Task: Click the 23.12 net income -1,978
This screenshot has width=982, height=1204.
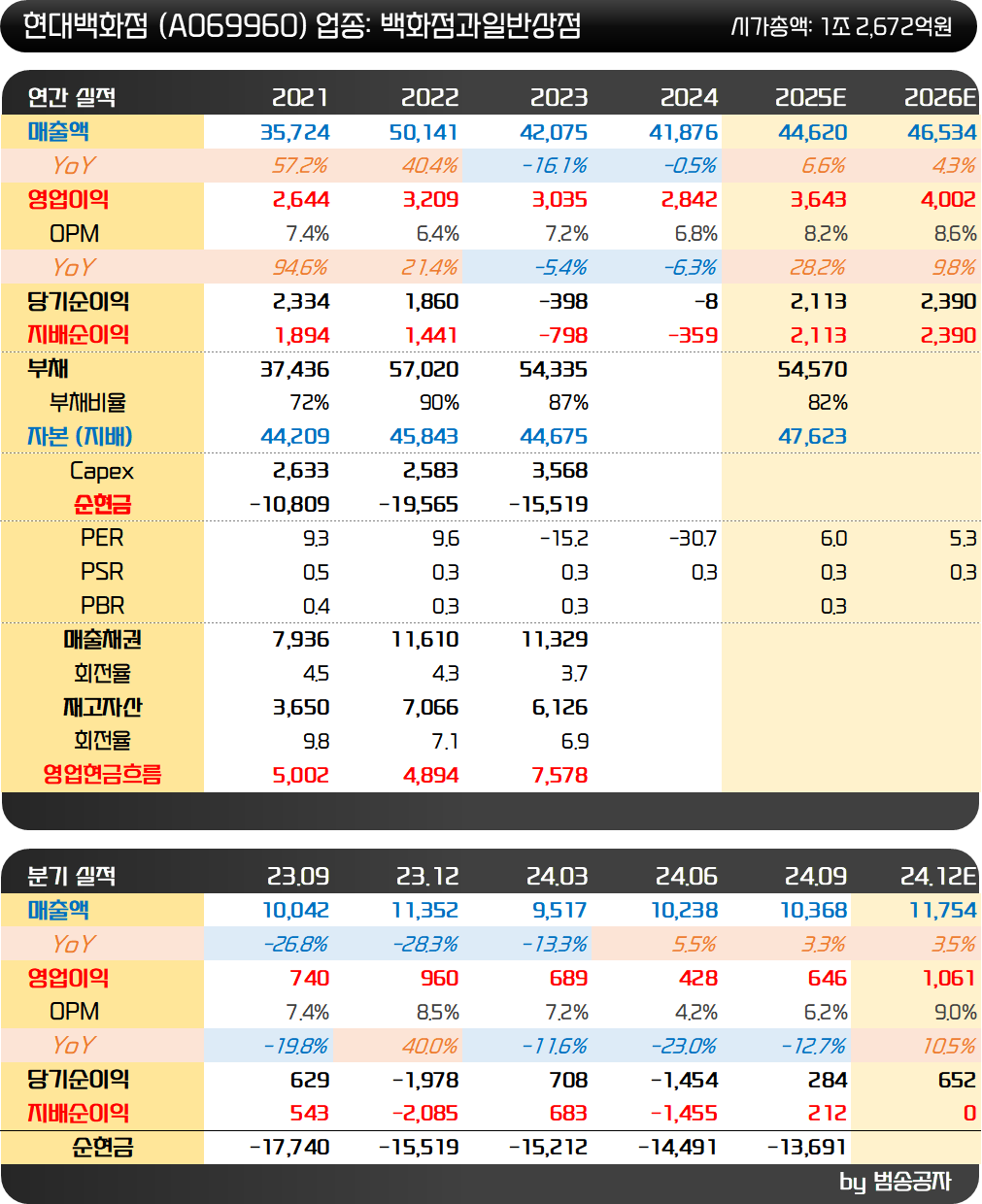Action: coord(424,1081)
